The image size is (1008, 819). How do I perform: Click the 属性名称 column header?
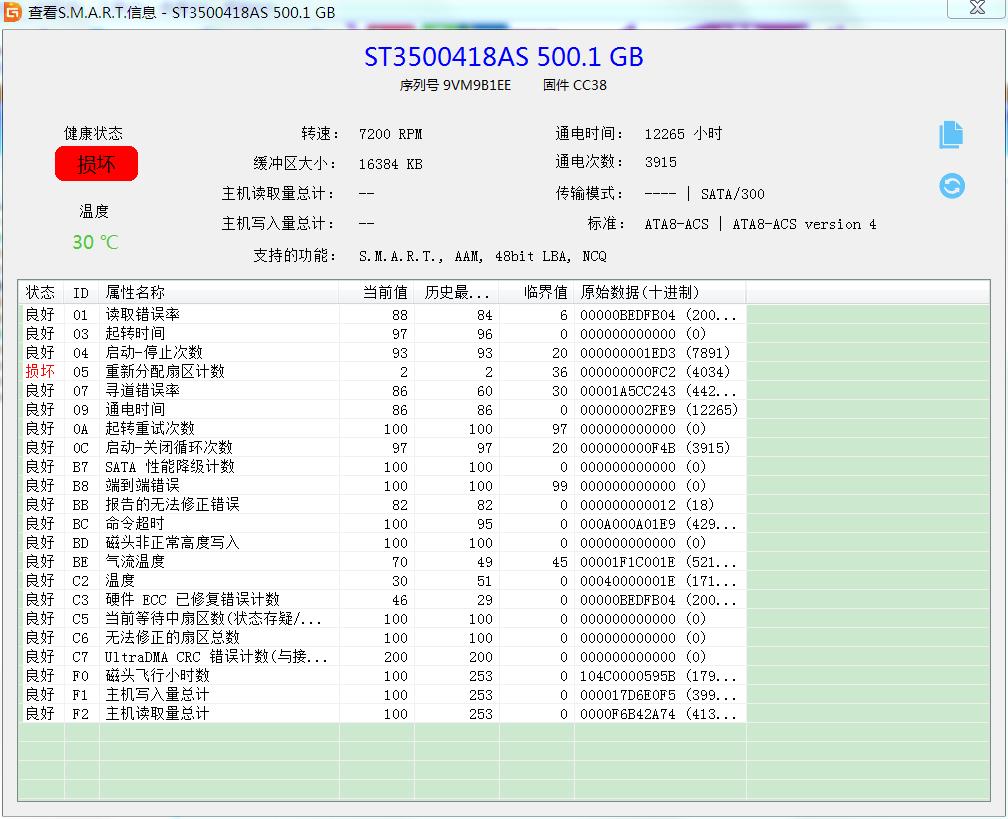pos(219,292)
